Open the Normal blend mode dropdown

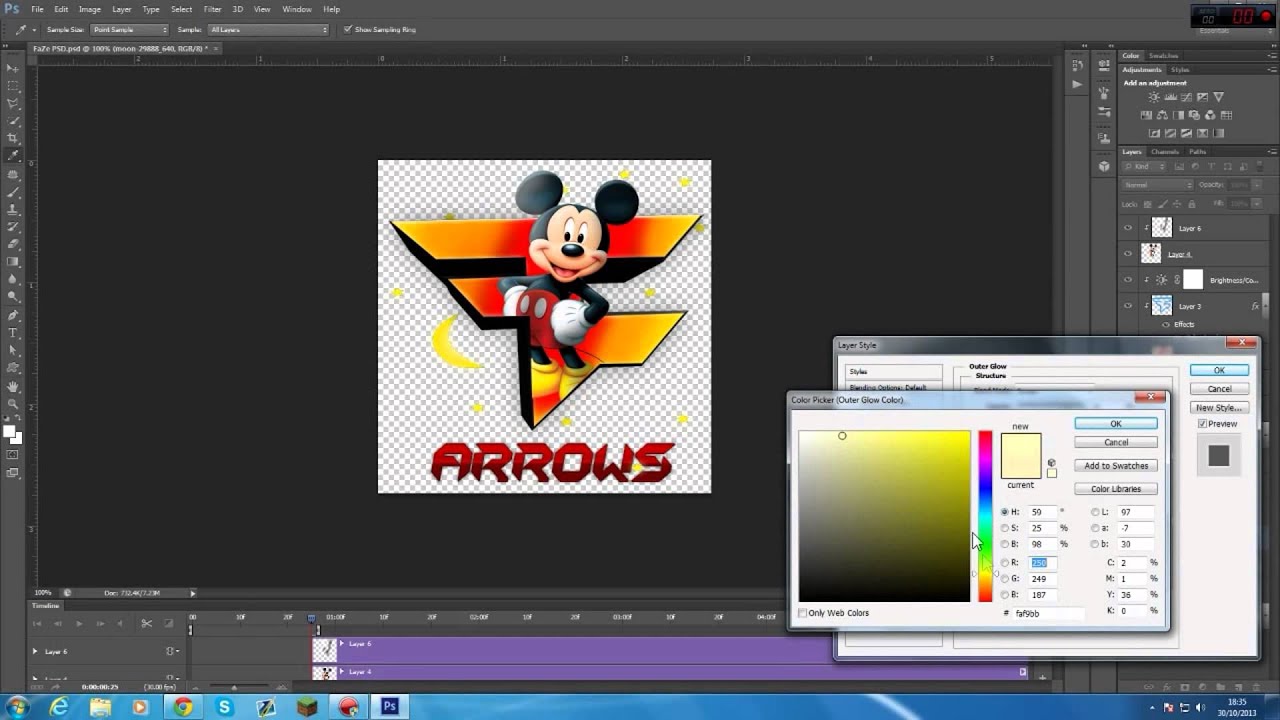[1158, 185]
